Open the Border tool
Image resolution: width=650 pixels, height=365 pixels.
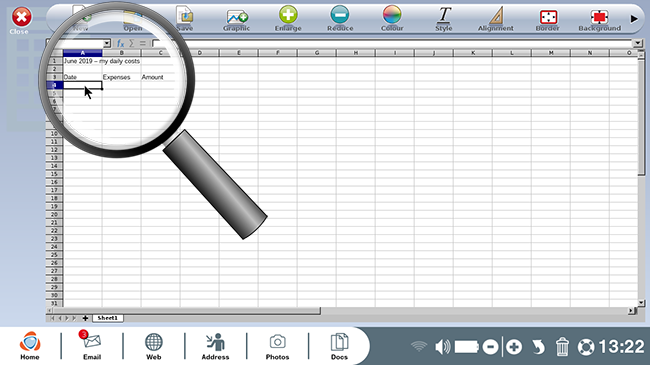coord(548,19)
